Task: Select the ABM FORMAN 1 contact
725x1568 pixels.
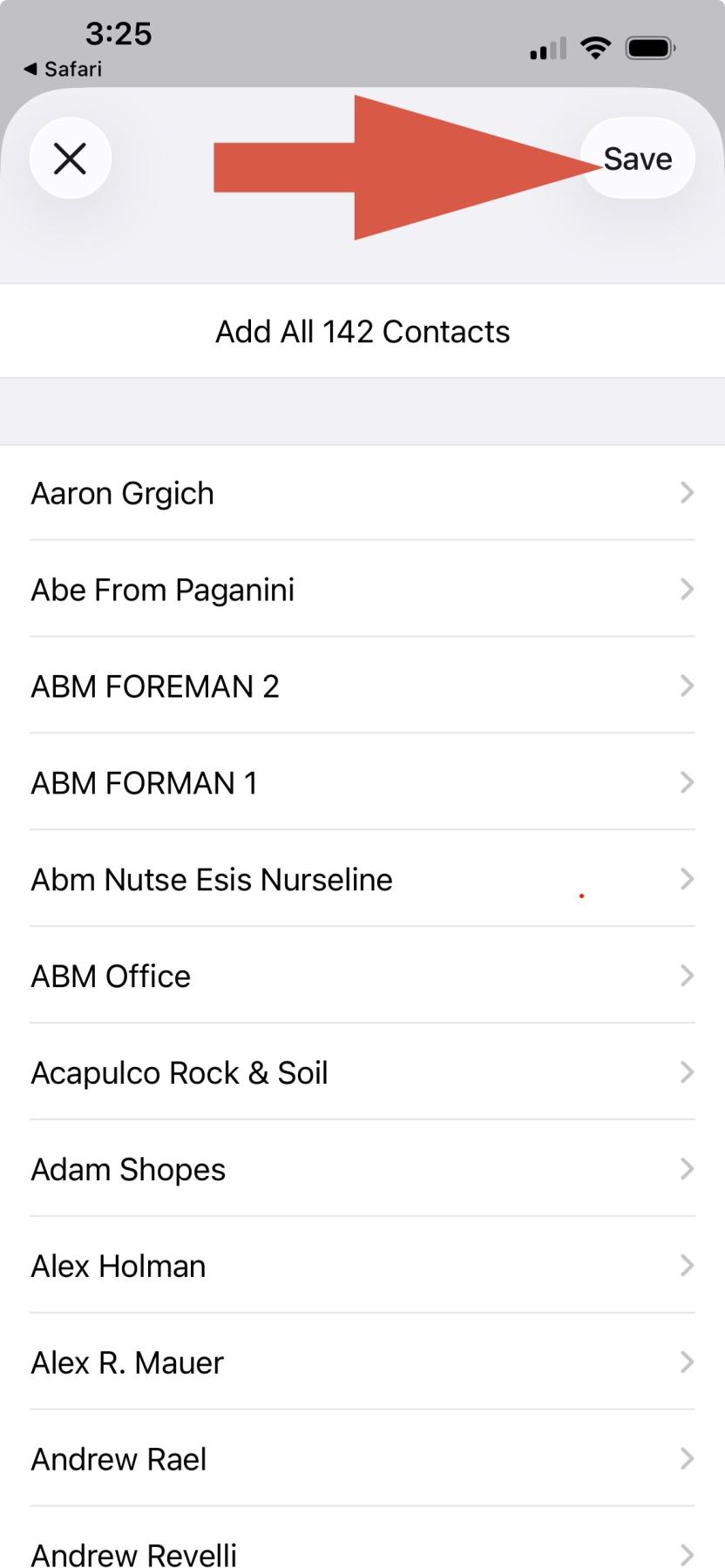Action: (x=145, y=783)
